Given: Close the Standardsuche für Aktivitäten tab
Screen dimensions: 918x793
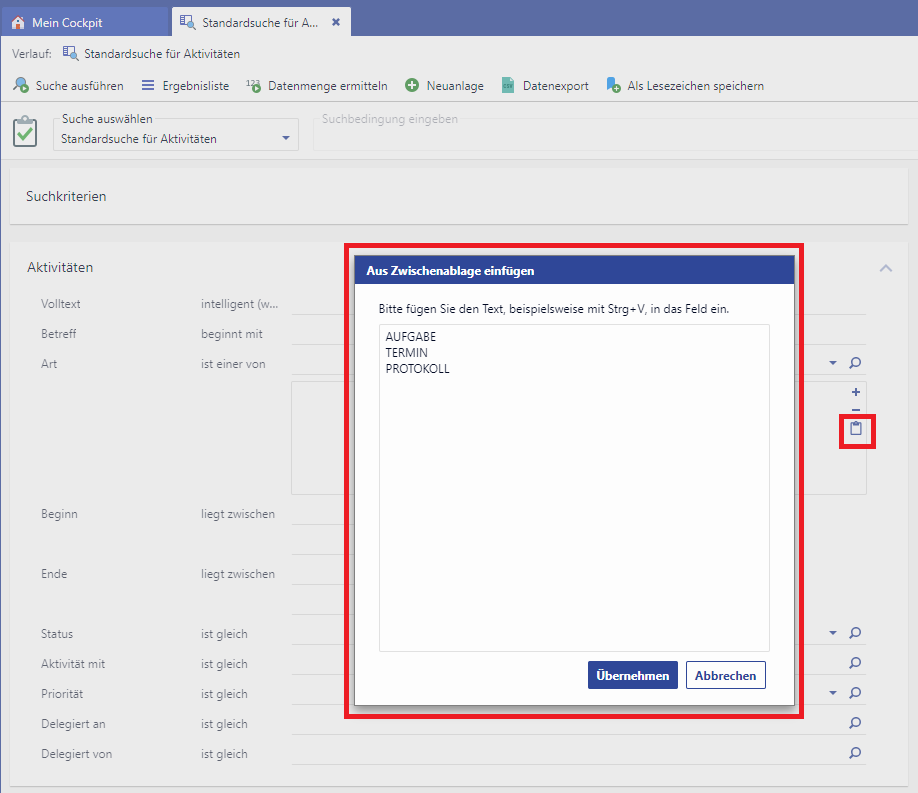Looking at the screenshot, I should (x=336, y=22).
